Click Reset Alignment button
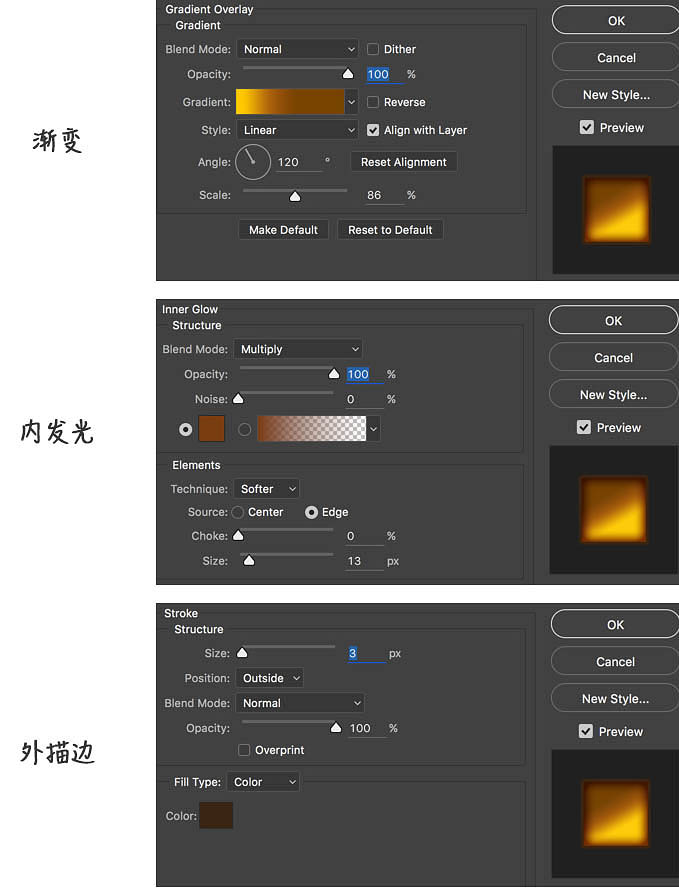679x895 pixels. tap(403, 162)
